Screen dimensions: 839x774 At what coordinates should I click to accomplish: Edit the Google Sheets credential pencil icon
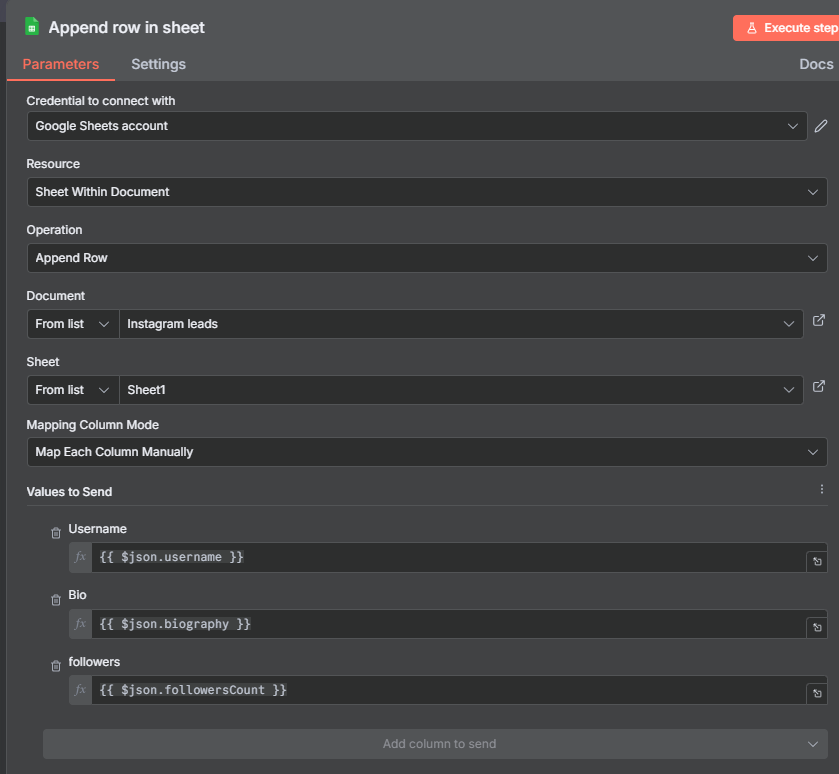[x=820, y=126]
